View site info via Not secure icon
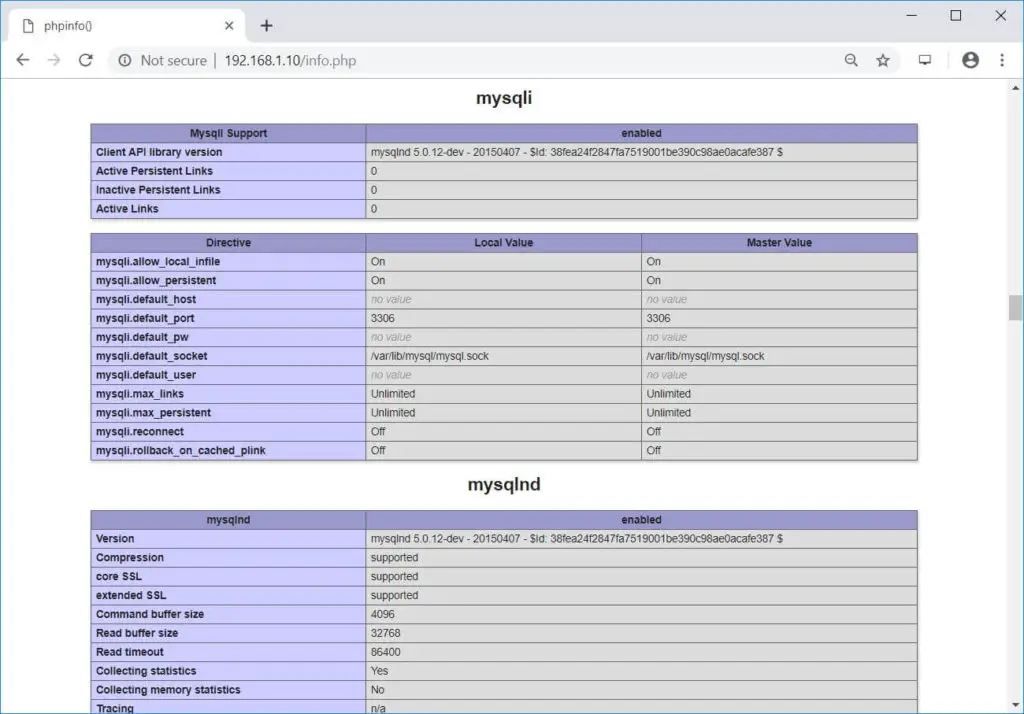 [124, 60]
